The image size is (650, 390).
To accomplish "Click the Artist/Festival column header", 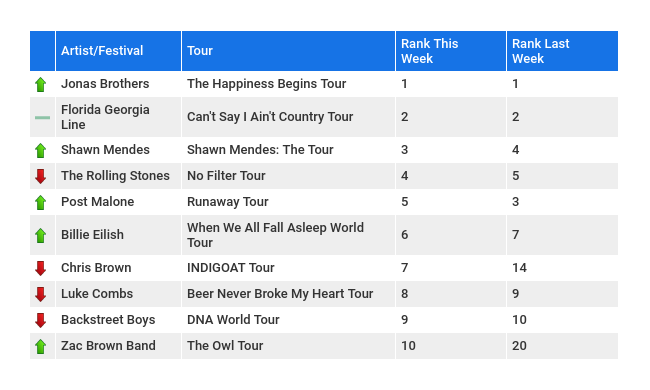I will click(x=119, y=51).
